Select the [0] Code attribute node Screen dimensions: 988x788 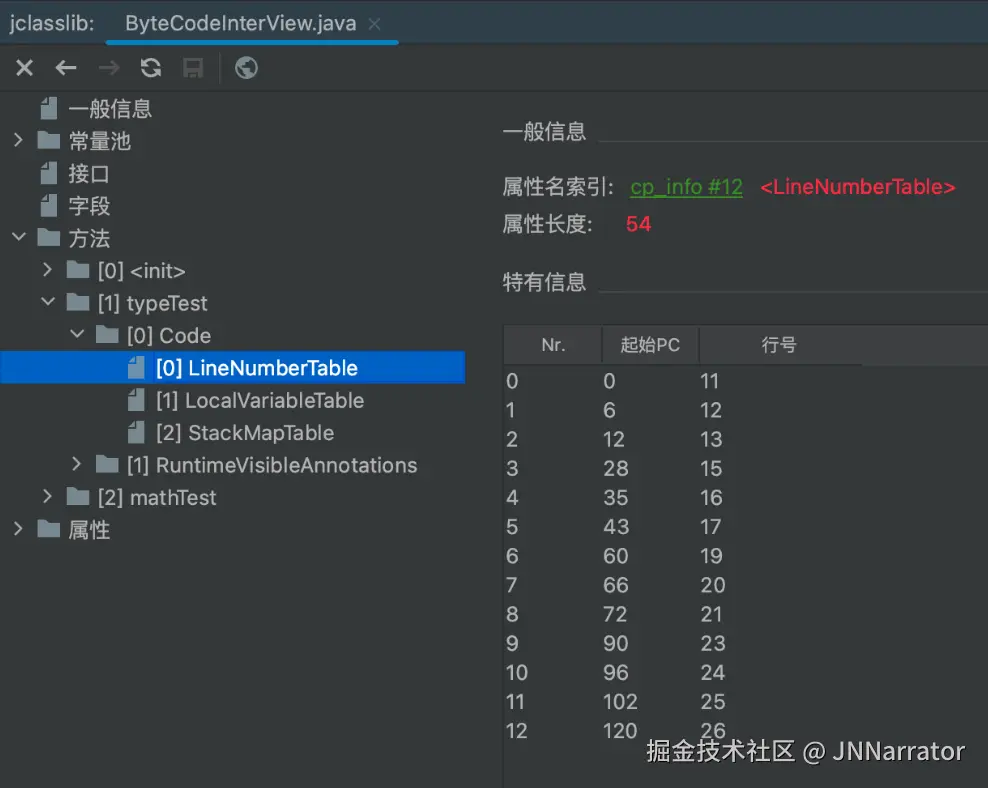(169, 336)
